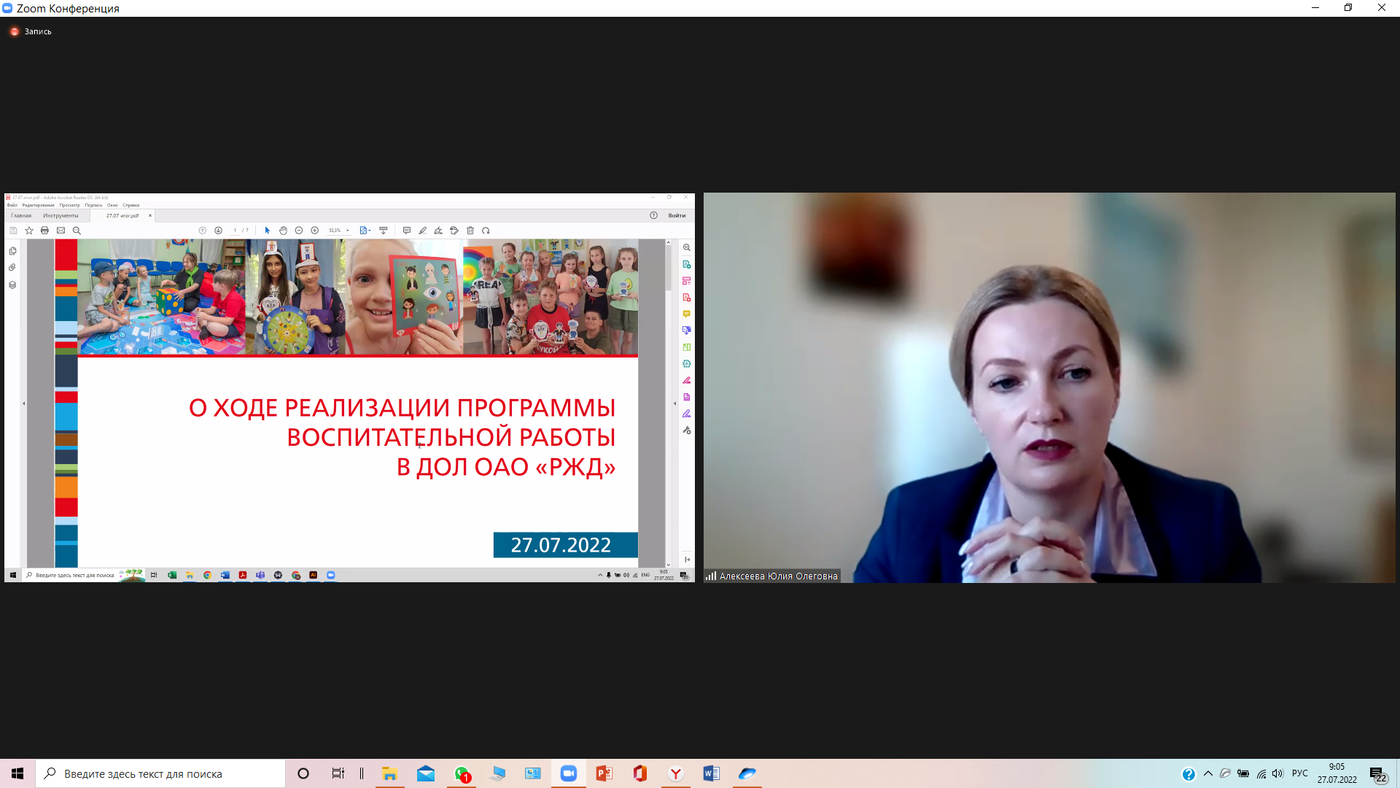
Task: Click the Acrobat document vertical scrollbar
Action: pos(669,400)
